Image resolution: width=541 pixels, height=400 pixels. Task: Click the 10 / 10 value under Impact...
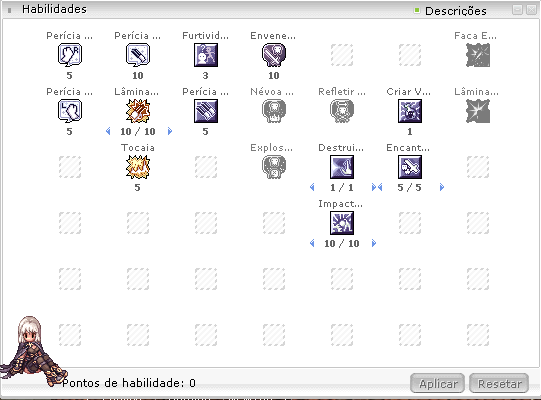click(x=342, y=244)
